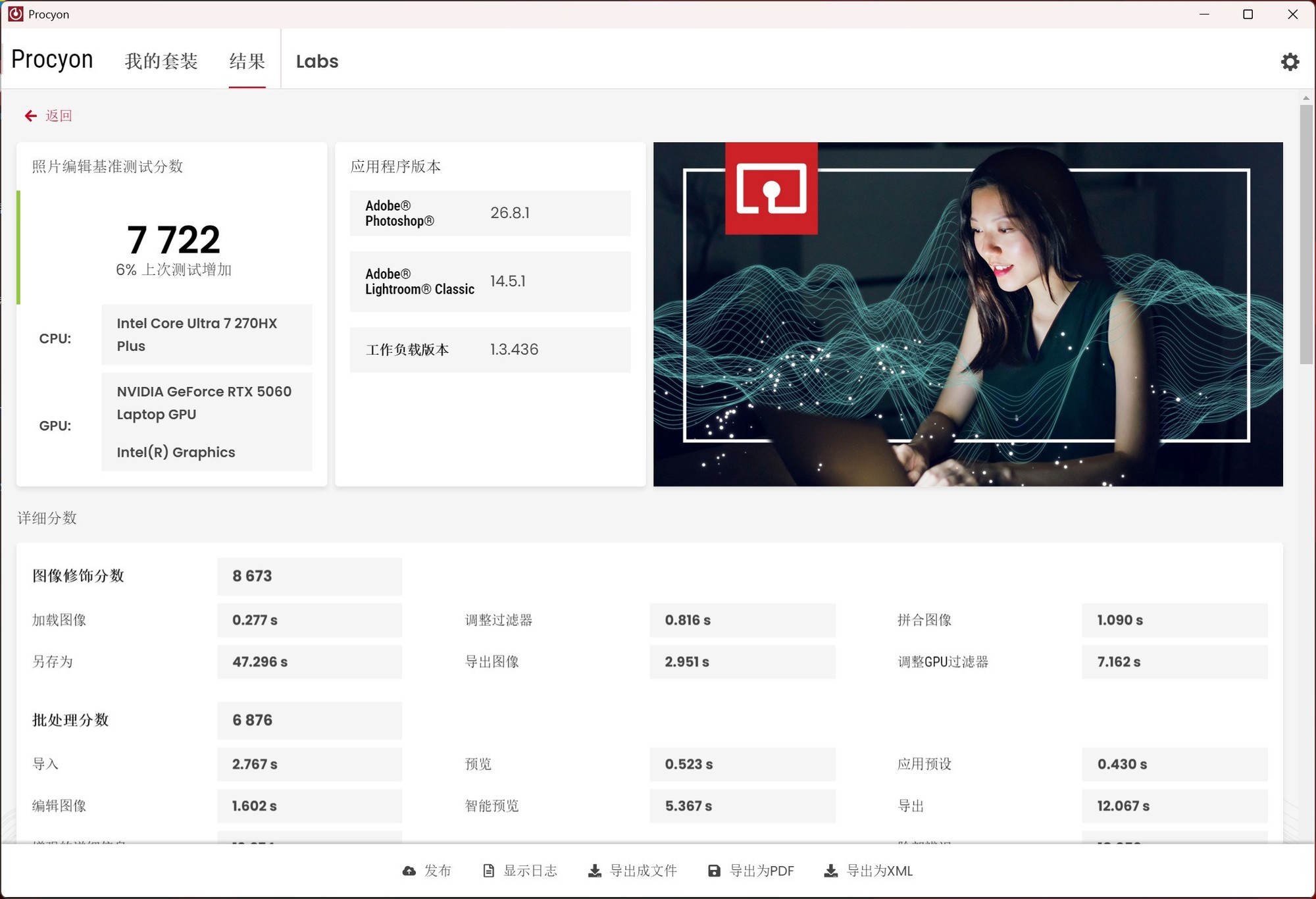The image size is (1316, 899).
Task: Click 发布 to publish result
Action: (x=438, y=871)
